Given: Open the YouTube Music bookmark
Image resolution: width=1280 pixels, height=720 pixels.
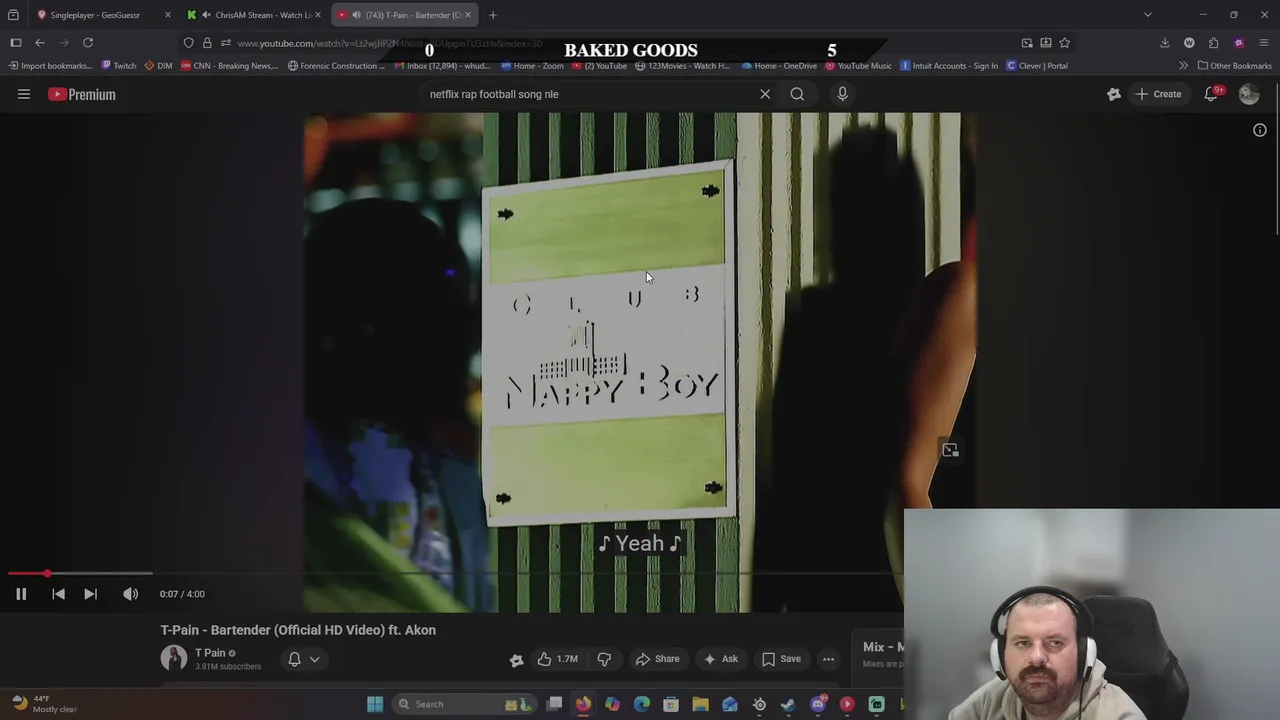Looking at the screenshot, I should tap(858, 66).
